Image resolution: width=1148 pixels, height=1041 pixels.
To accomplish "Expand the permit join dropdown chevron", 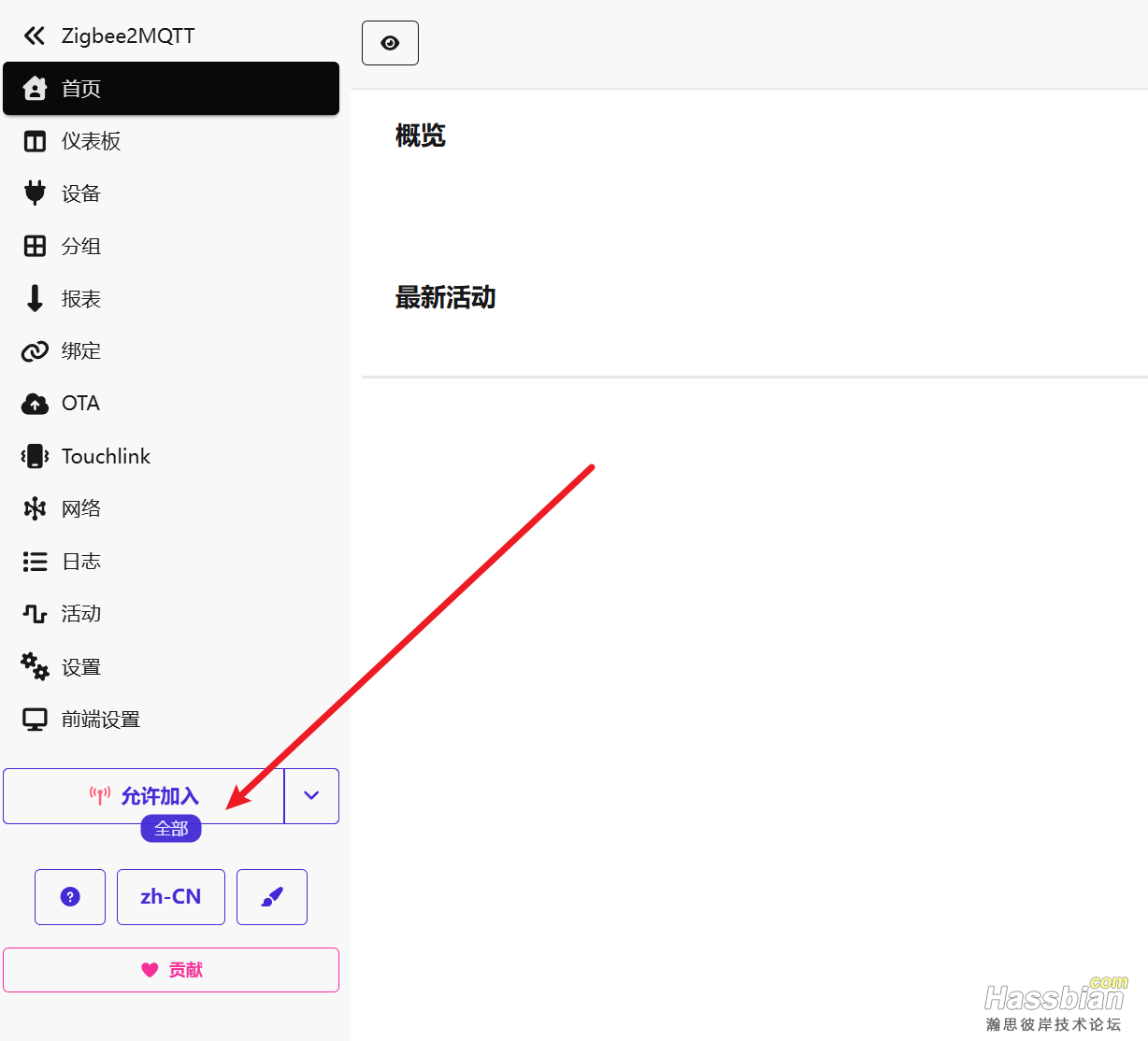I will pyautogui.click(x=311, y=796).
